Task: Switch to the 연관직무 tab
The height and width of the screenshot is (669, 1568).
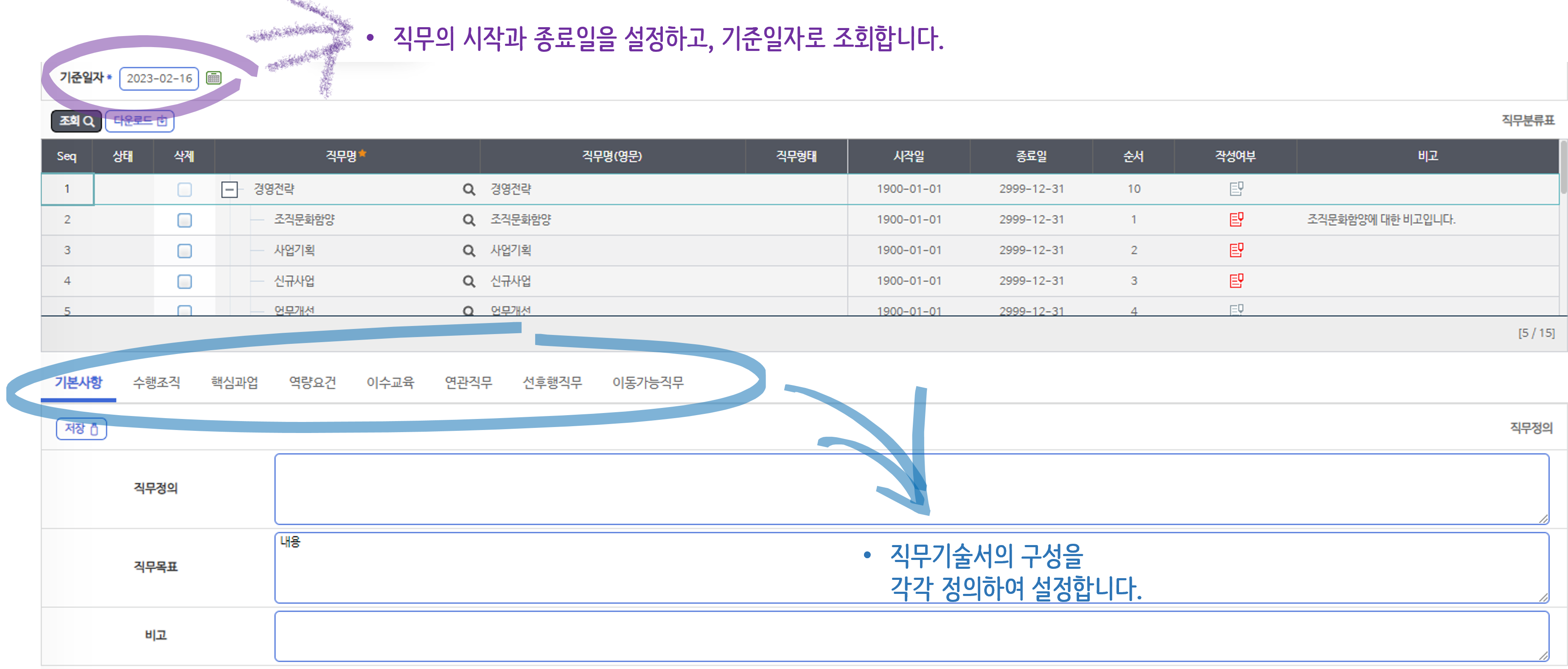Action: click(x=468, y=382)
